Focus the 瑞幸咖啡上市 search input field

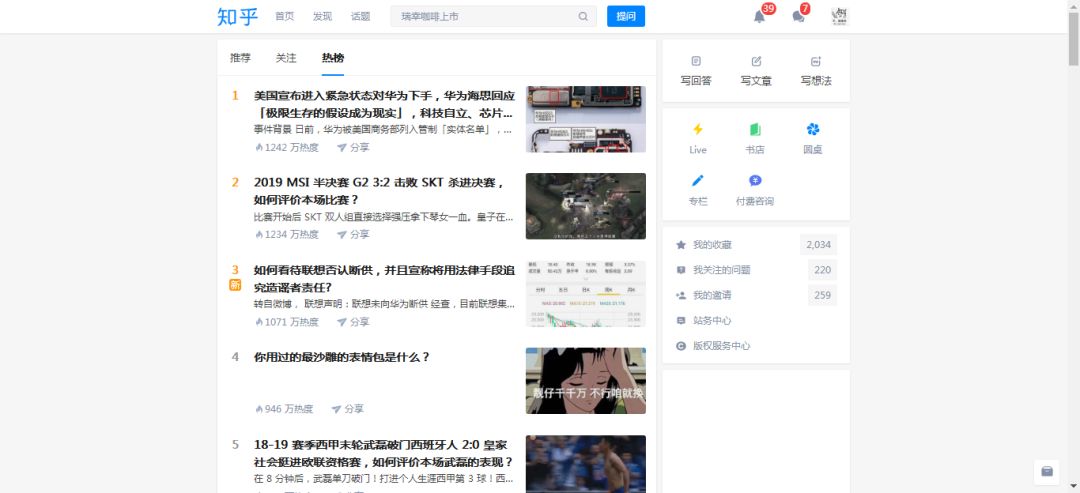486,17
